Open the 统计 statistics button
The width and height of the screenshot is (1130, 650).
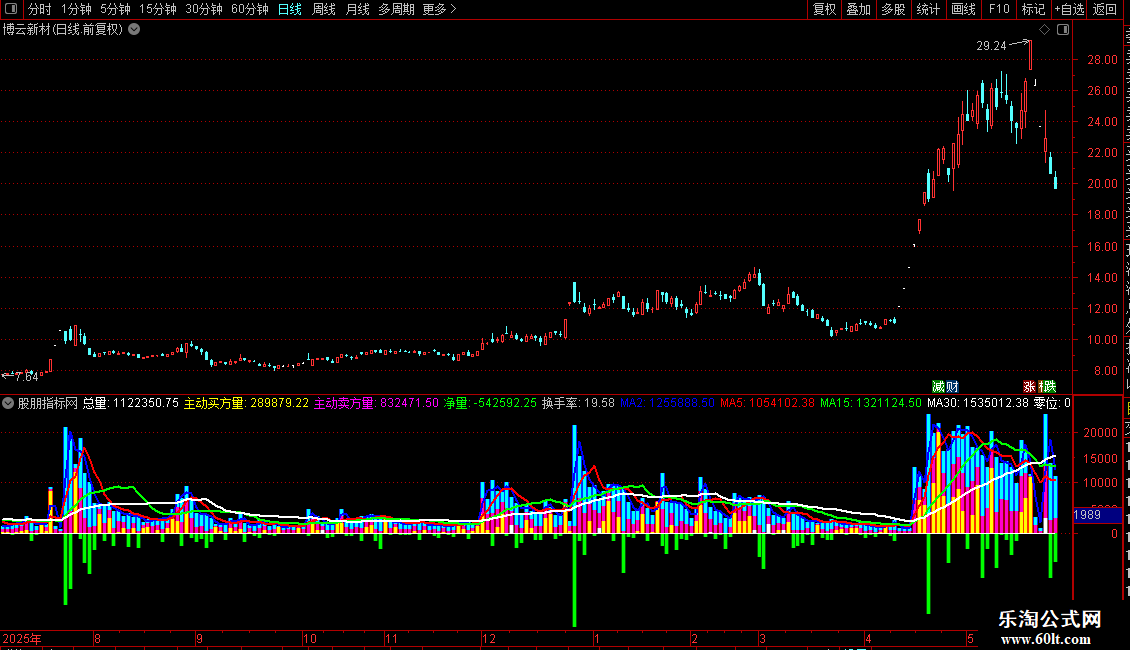(928, 9)
